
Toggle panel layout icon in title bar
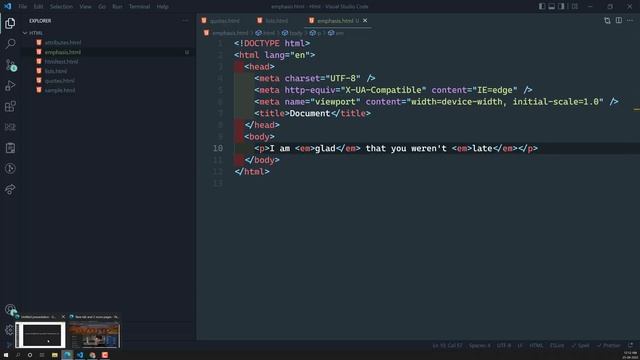pos(551,7)
